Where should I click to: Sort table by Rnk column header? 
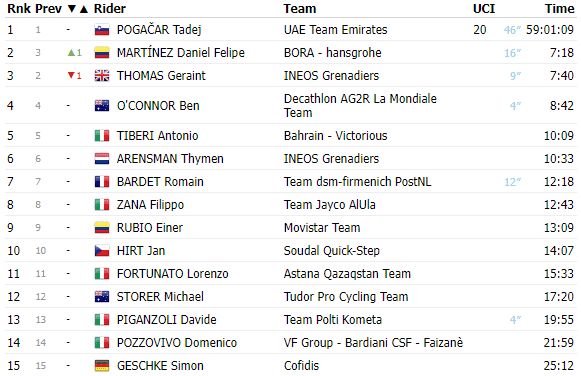pyautogui.click(x=19, y=9)
